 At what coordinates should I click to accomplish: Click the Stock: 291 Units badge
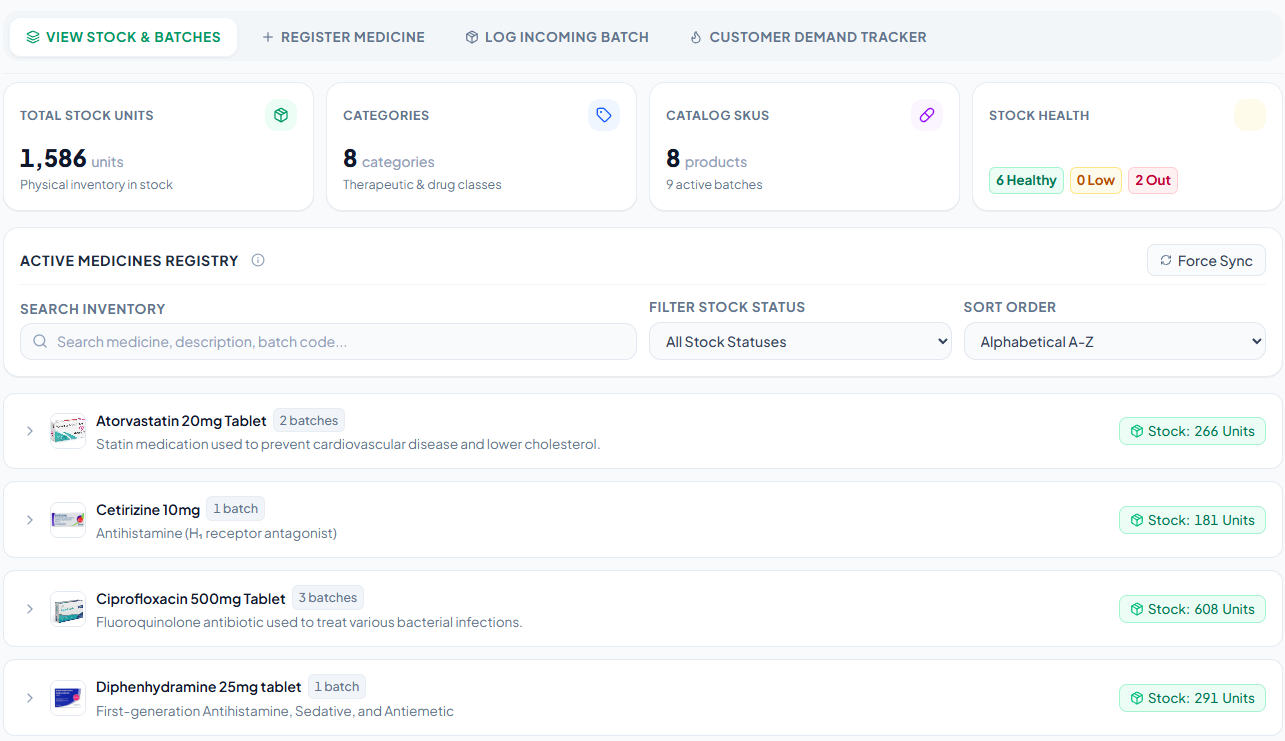pyautogui.click(x=1192, y=698)
